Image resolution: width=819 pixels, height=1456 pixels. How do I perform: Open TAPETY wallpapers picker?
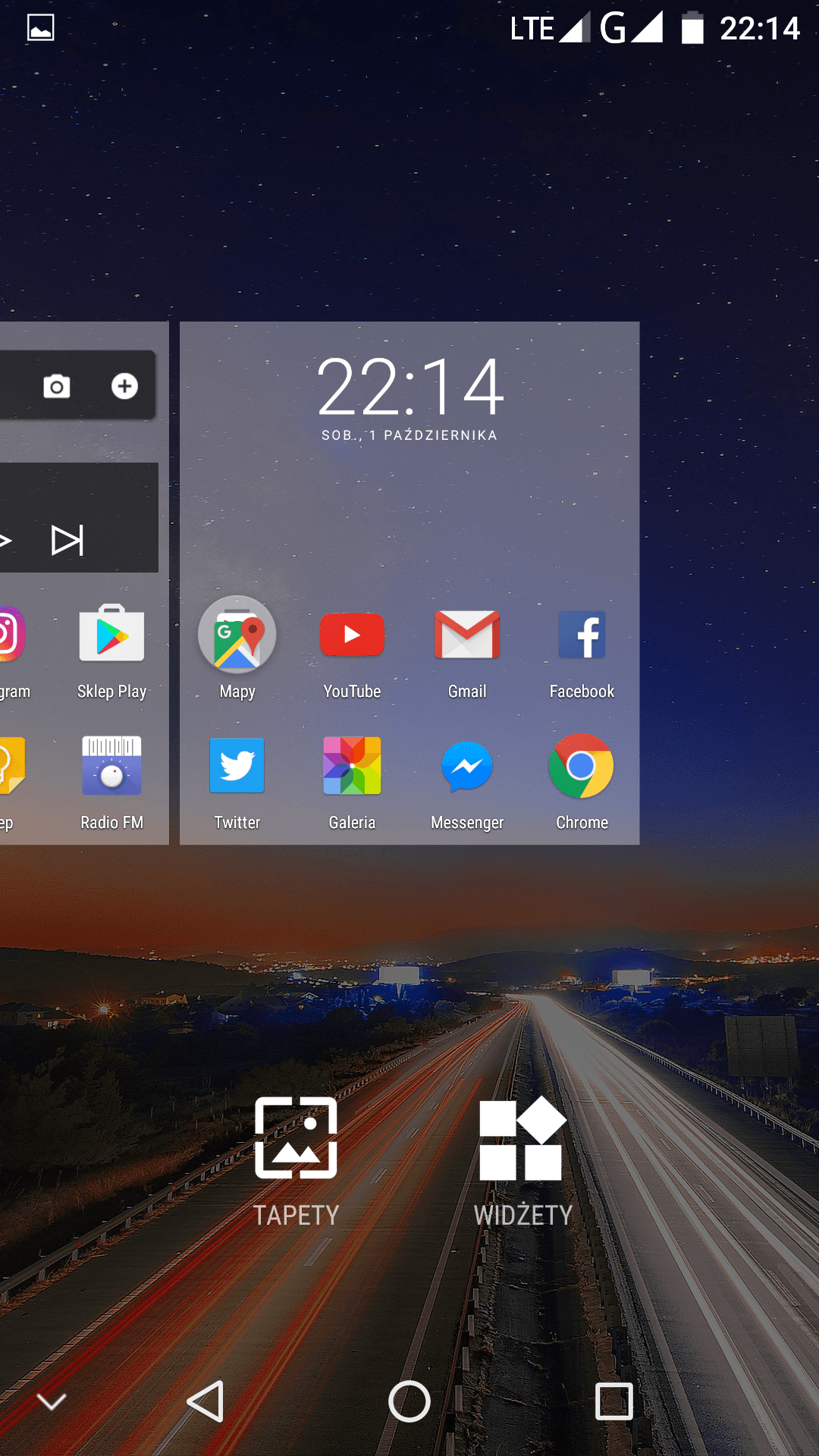pyautogui.click(x=296, y=1163)
